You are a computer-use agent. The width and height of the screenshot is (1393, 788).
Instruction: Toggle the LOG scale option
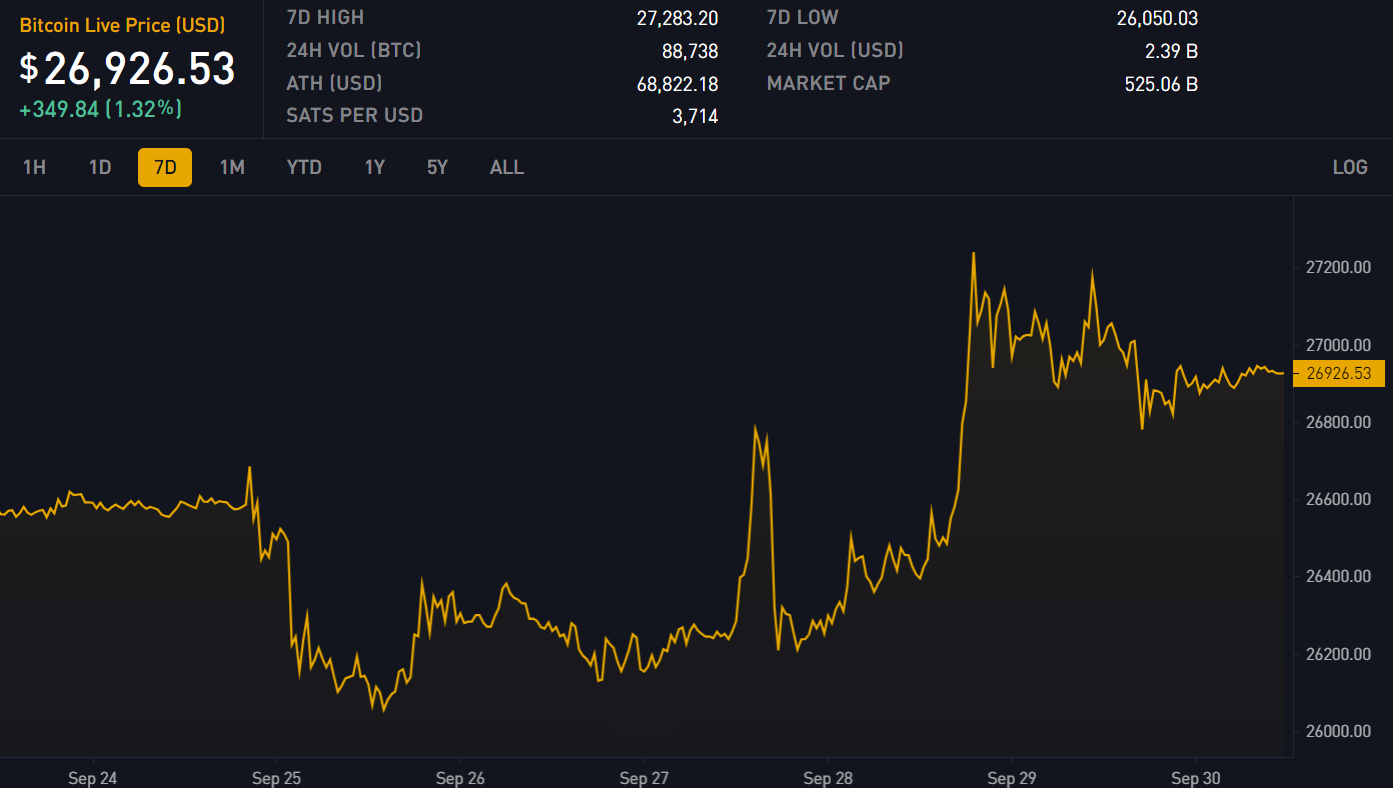[x=1350, y=167]
